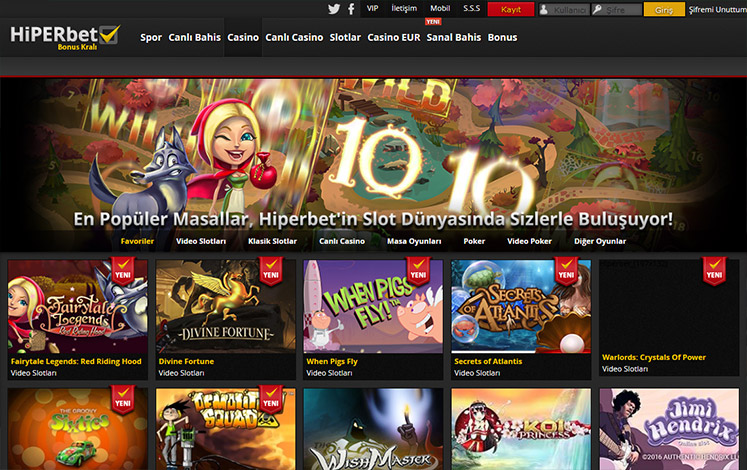Select the Masa Oyunları category tab
The image size is (747, 470).
point(414,241)
